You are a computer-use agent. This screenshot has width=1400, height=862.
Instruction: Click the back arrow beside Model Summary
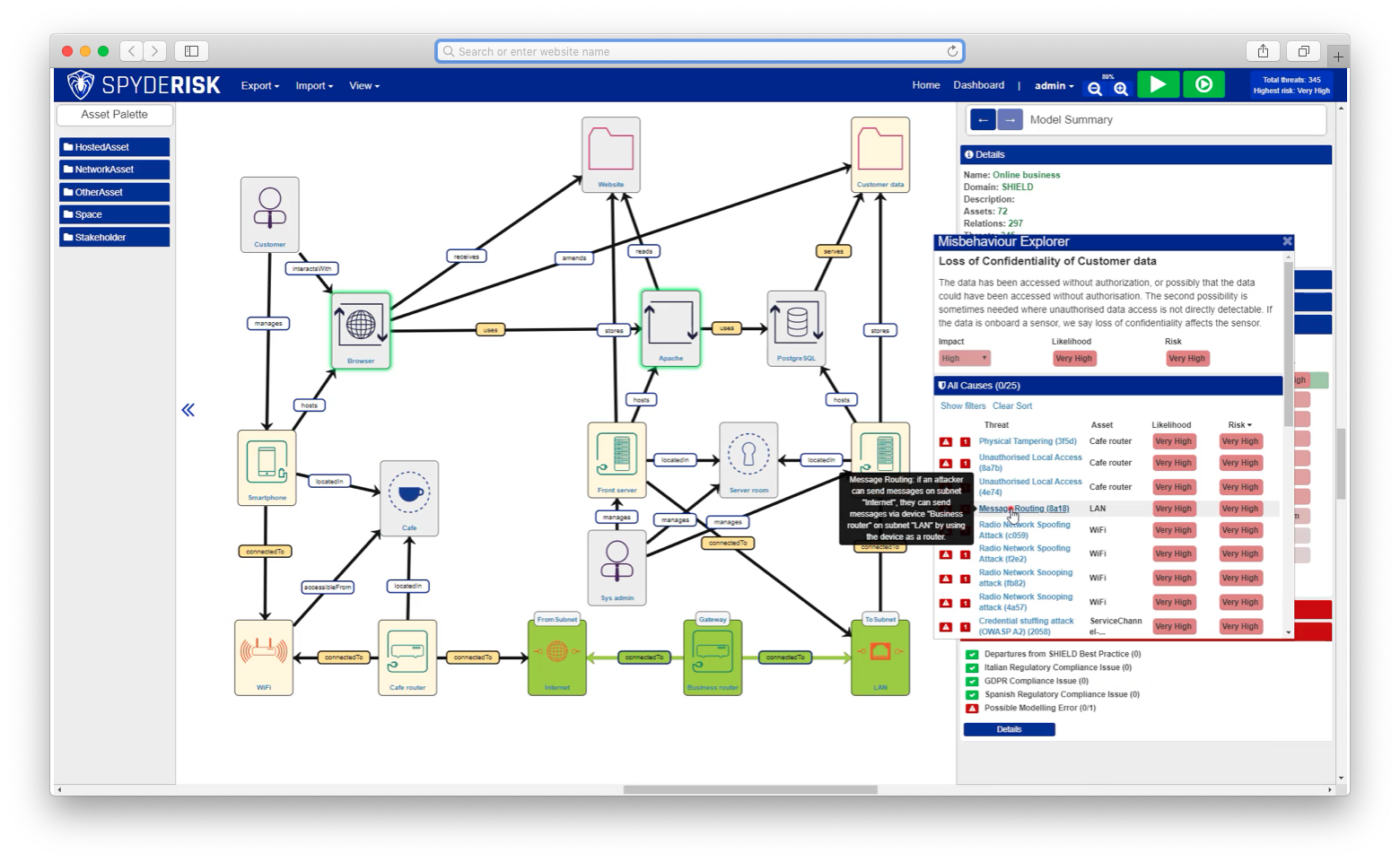click(983, 119)
